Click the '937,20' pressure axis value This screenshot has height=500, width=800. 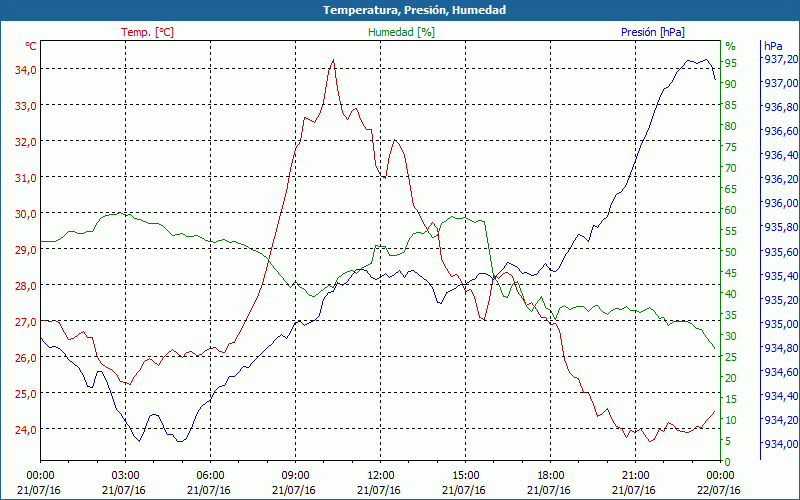point(781,60)
